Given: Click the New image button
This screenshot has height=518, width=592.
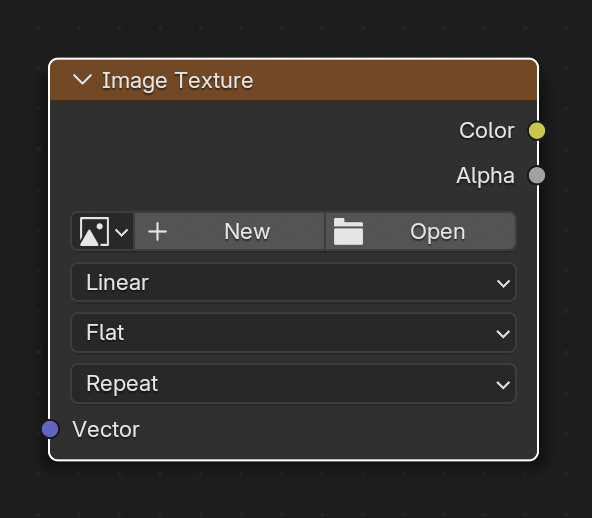Looking at the screenshot, I should (x=230, y=231).
